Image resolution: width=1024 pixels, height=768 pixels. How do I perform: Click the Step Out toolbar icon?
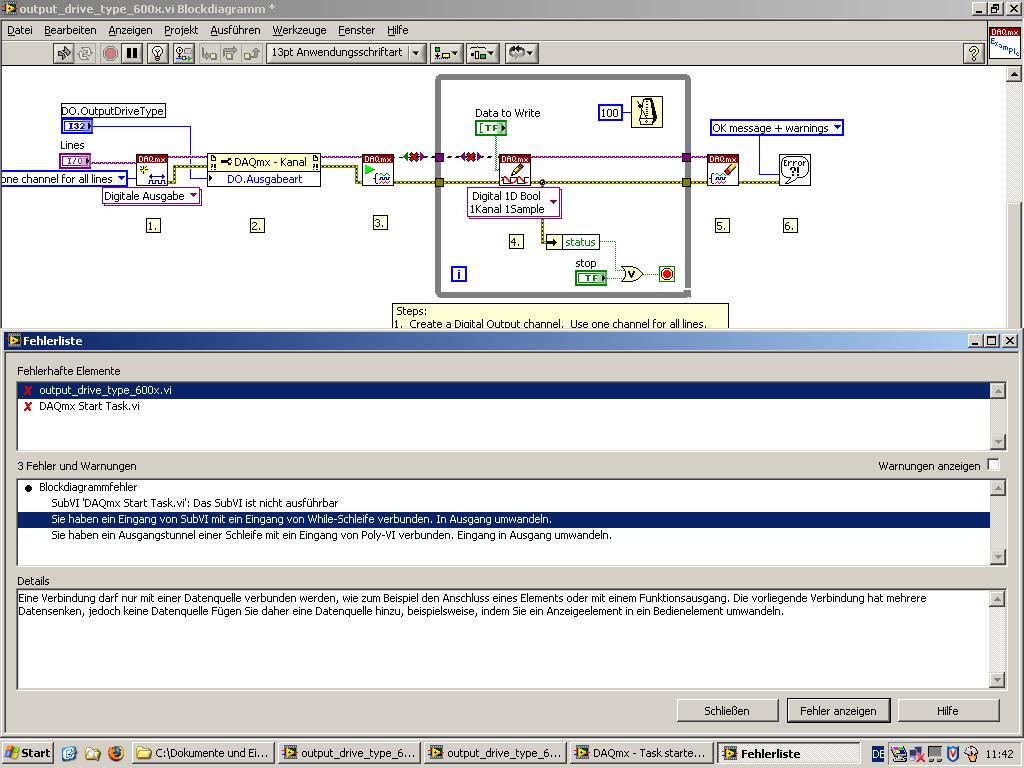(x=251, y=54)
